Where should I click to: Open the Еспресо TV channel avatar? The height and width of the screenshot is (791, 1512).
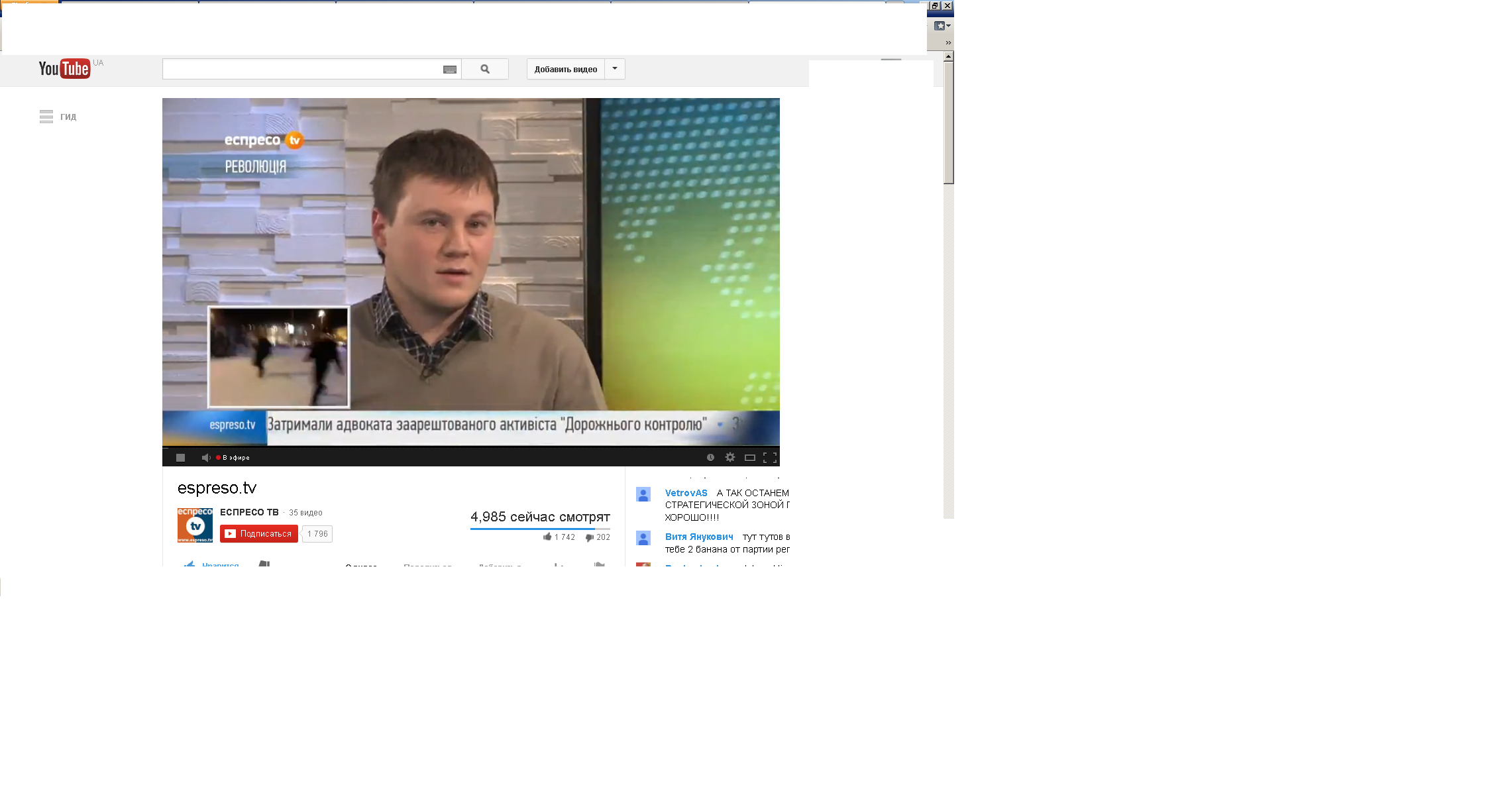click(x=195, y=525)
